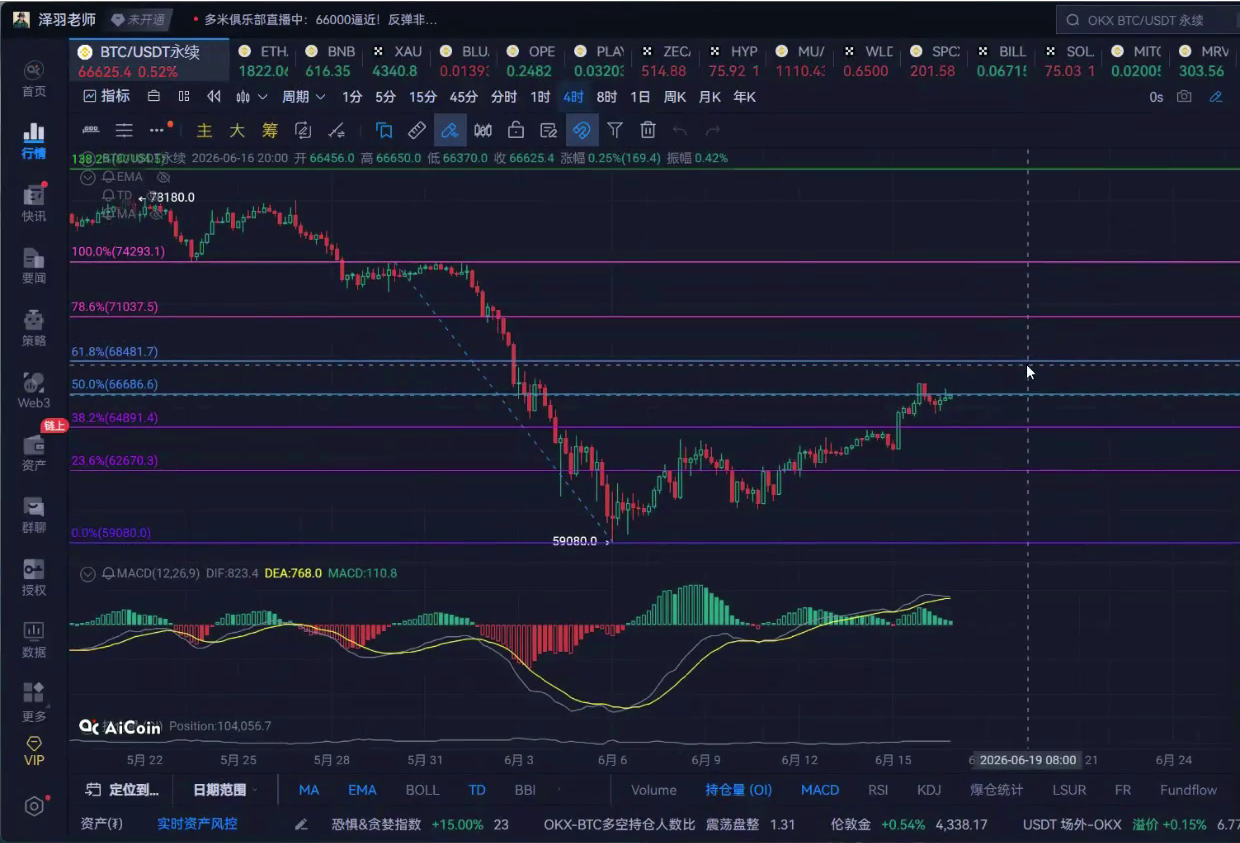Toggle the TD indicator
1240x843 pixels.
[x=477, y=790]
